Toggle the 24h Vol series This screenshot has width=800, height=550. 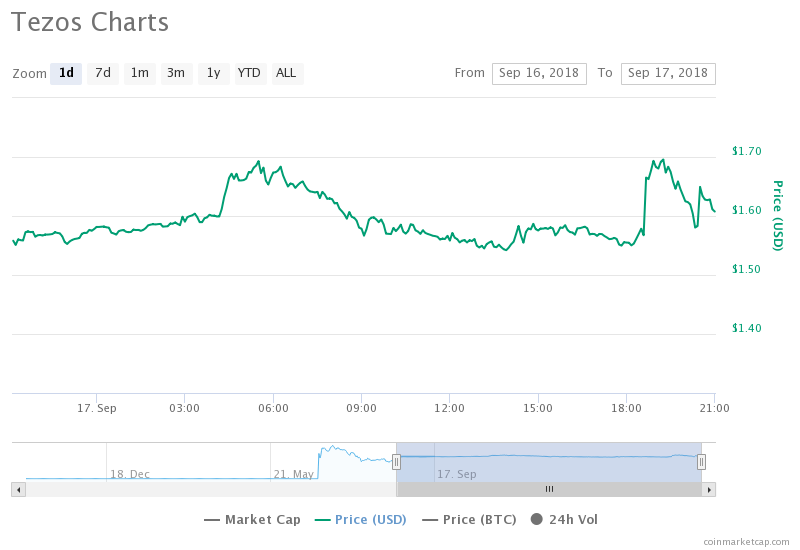click(564, 519)
